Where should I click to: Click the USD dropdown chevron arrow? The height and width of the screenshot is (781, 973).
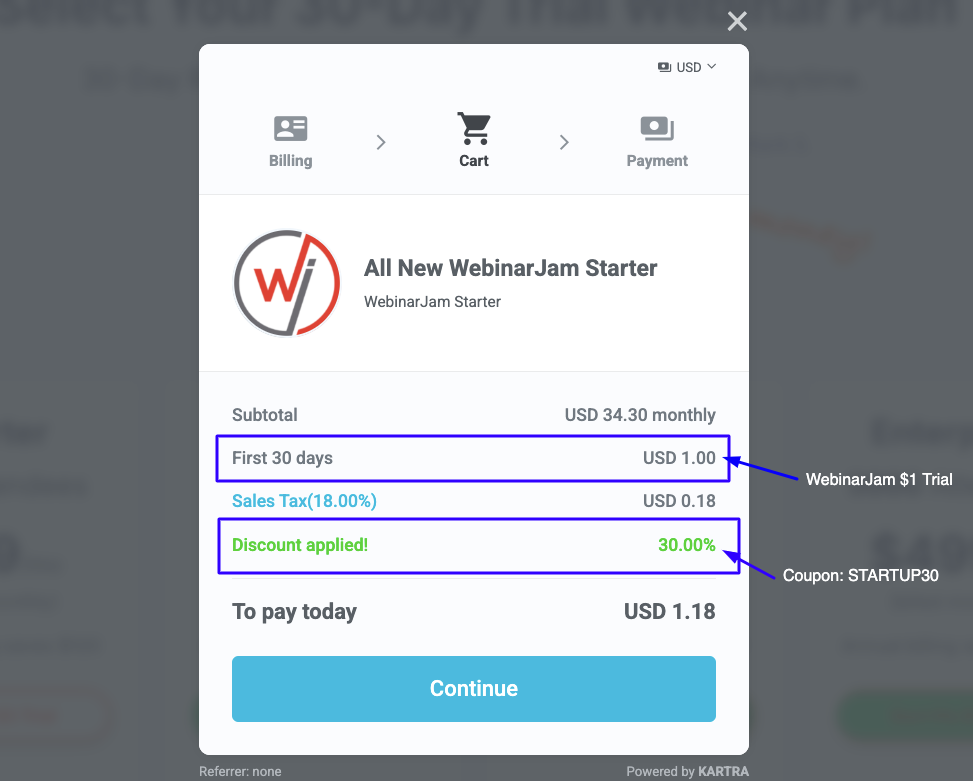coord(712,66)
